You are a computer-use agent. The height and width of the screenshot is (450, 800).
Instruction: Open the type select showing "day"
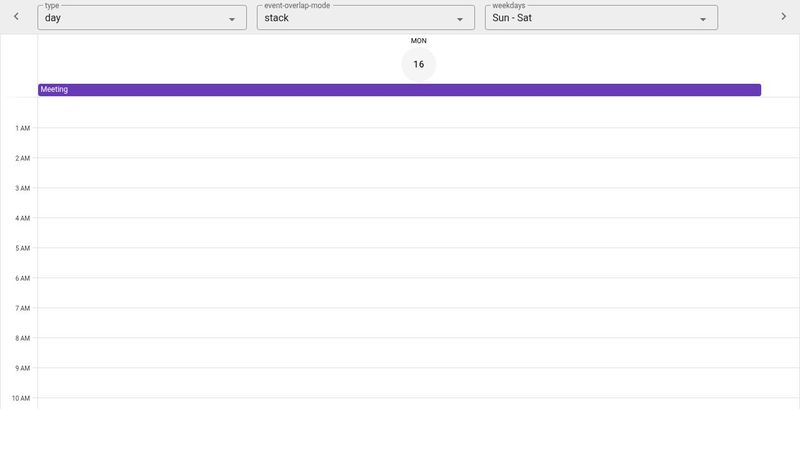click(x=135, y=18)
